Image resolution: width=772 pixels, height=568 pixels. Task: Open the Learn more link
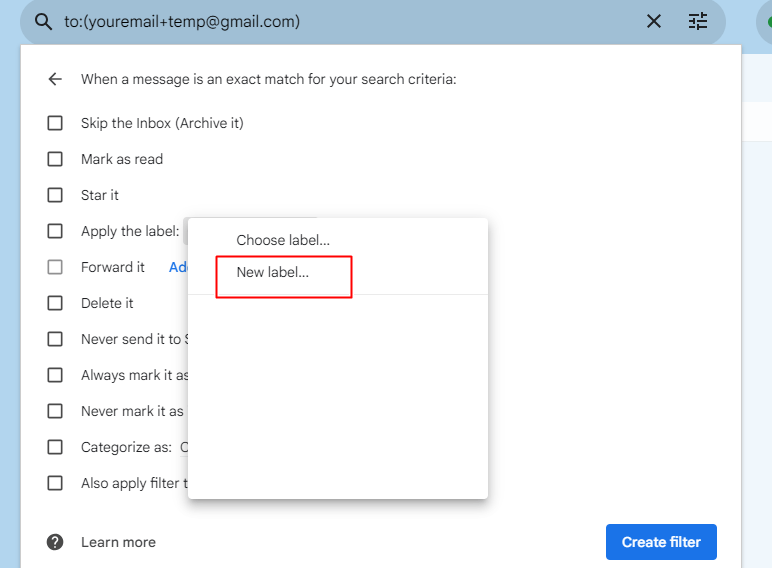118,542
